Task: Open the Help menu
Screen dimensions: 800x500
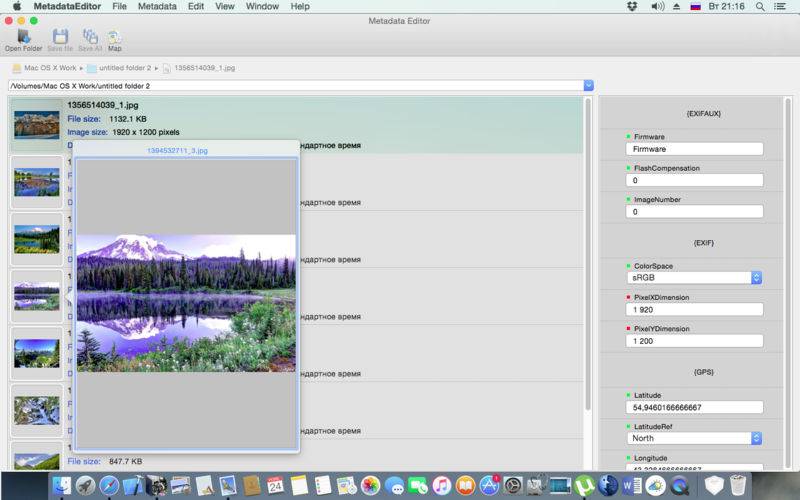Action: pyautogui.click(x=300, y=7)
